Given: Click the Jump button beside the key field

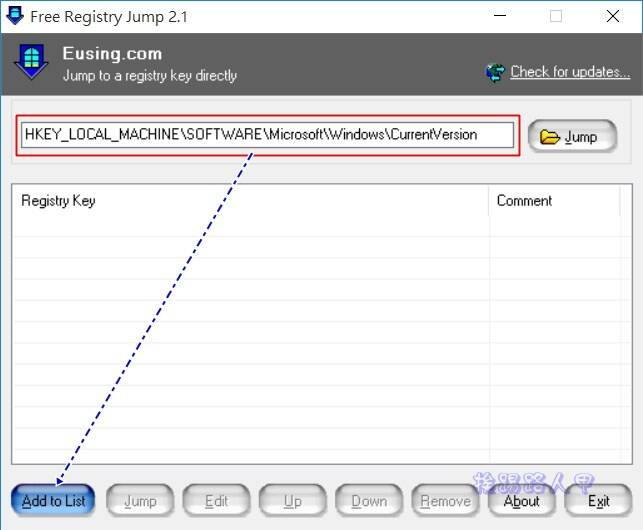Looking at the screenshot, I should point(572,136).
